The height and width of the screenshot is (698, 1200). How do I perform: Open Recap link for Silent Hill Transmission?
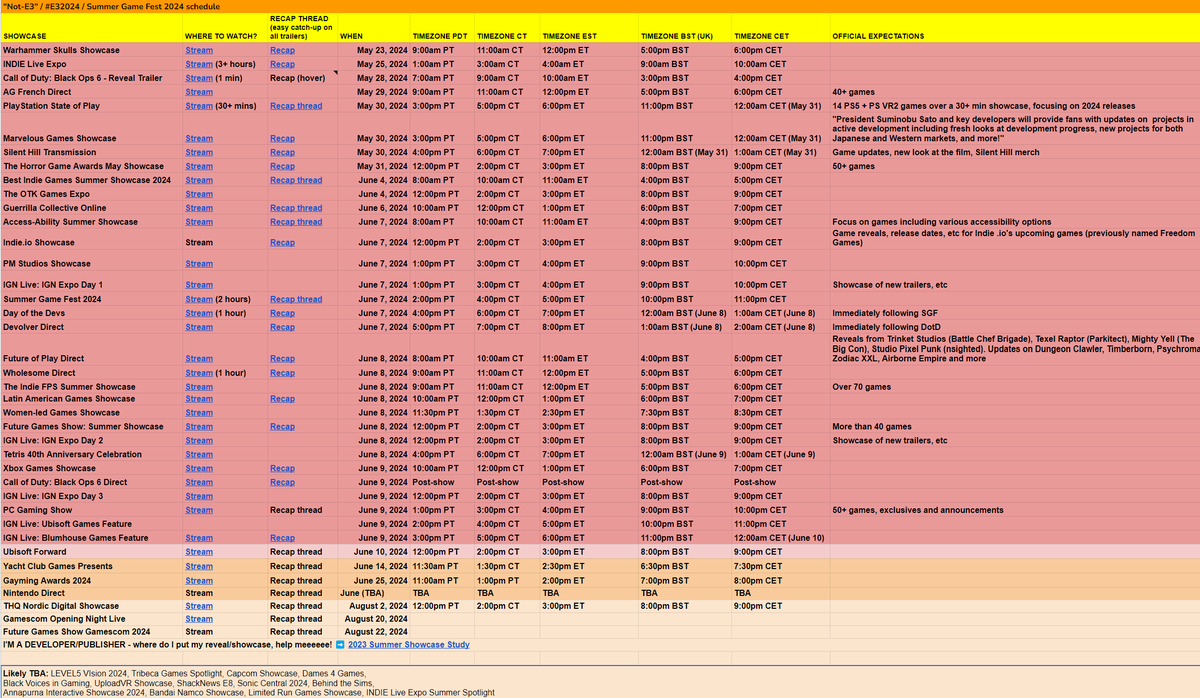coord(282,152)
